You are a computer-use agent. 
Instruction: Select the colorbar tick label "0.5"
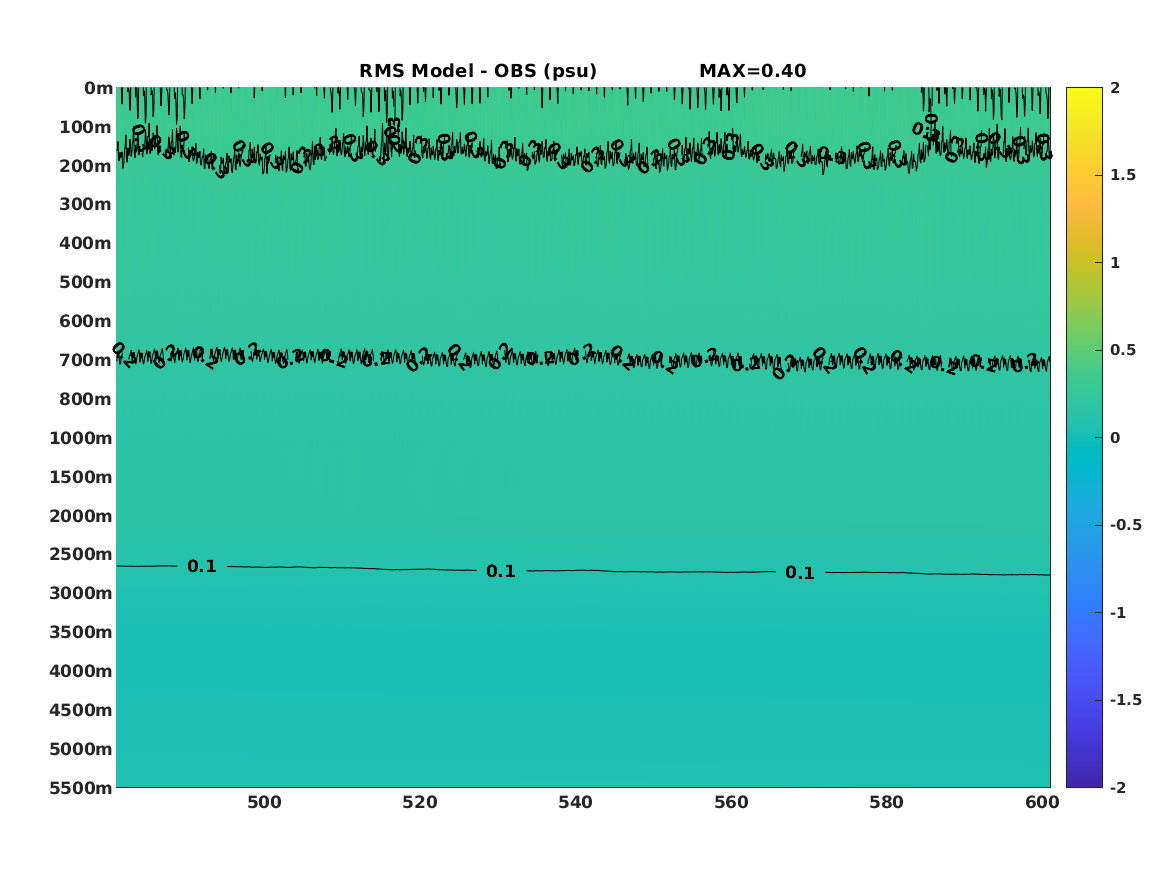[1123, 350]
